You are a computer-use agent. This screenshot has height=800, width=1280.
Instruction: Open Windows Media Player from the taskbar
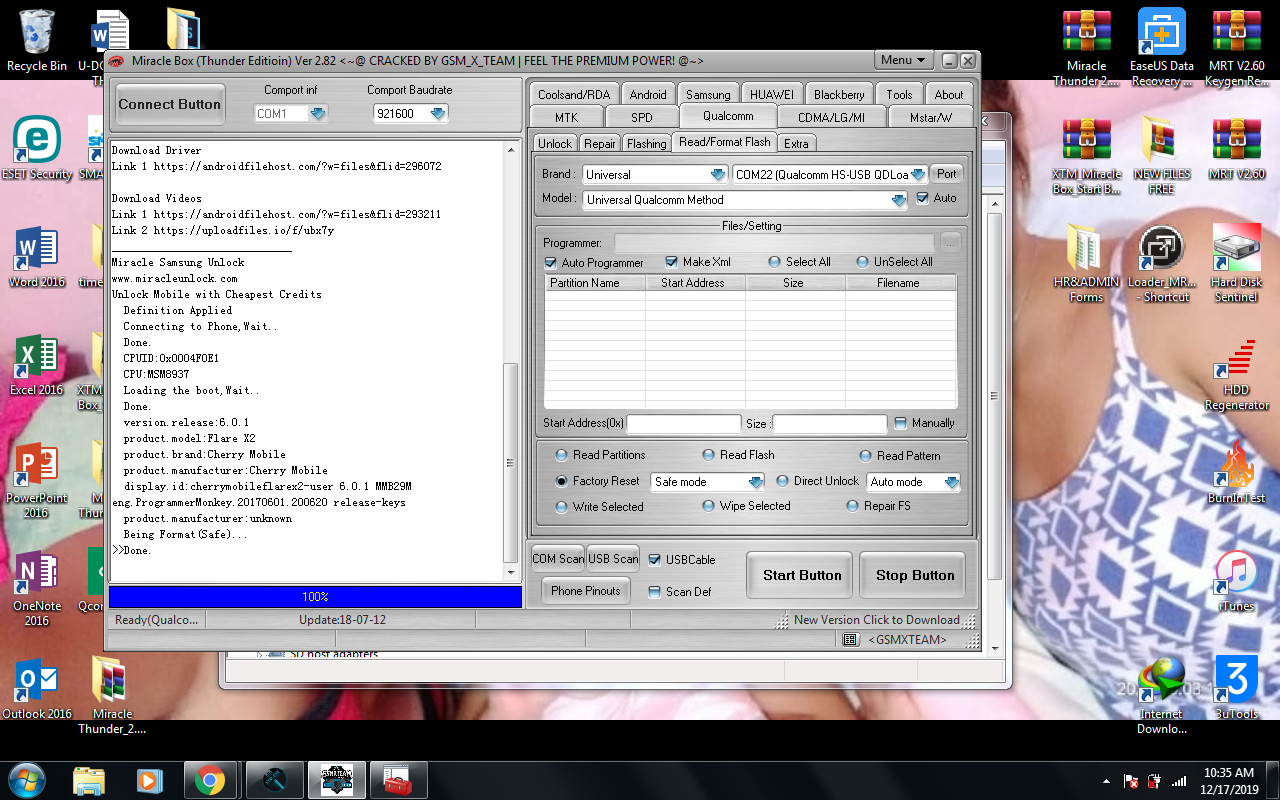tap(149, 779)
